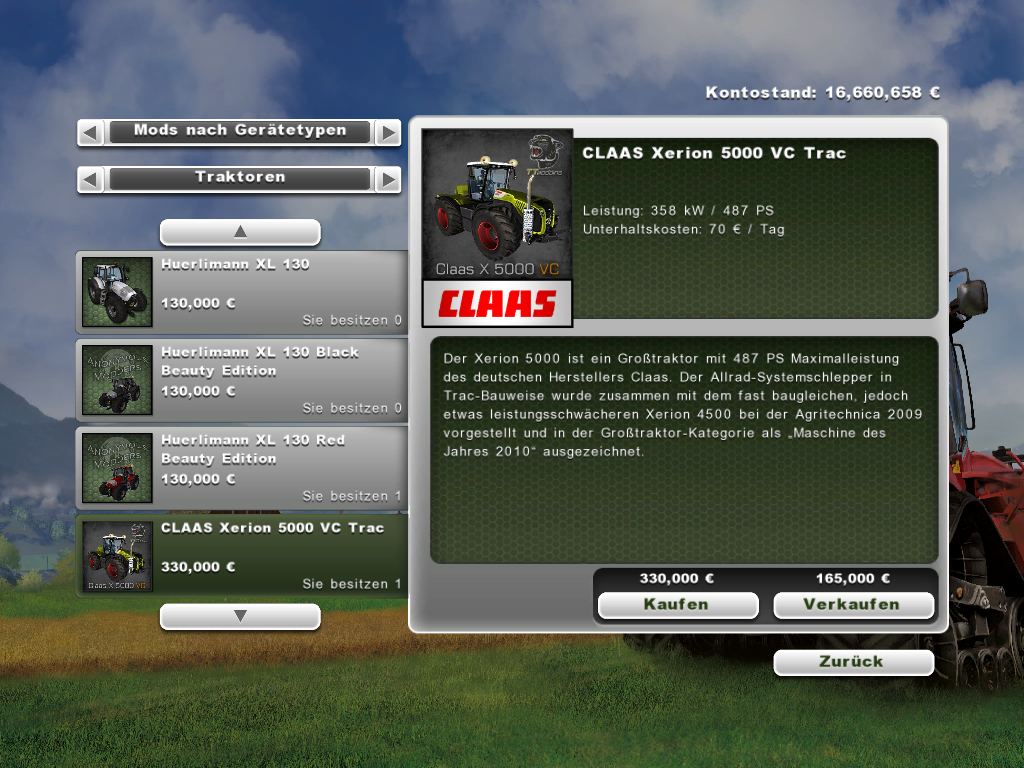Click the Huerlimann XL 130 name text
Viewport: 1024px width, 768px height.
coord(235,264)
